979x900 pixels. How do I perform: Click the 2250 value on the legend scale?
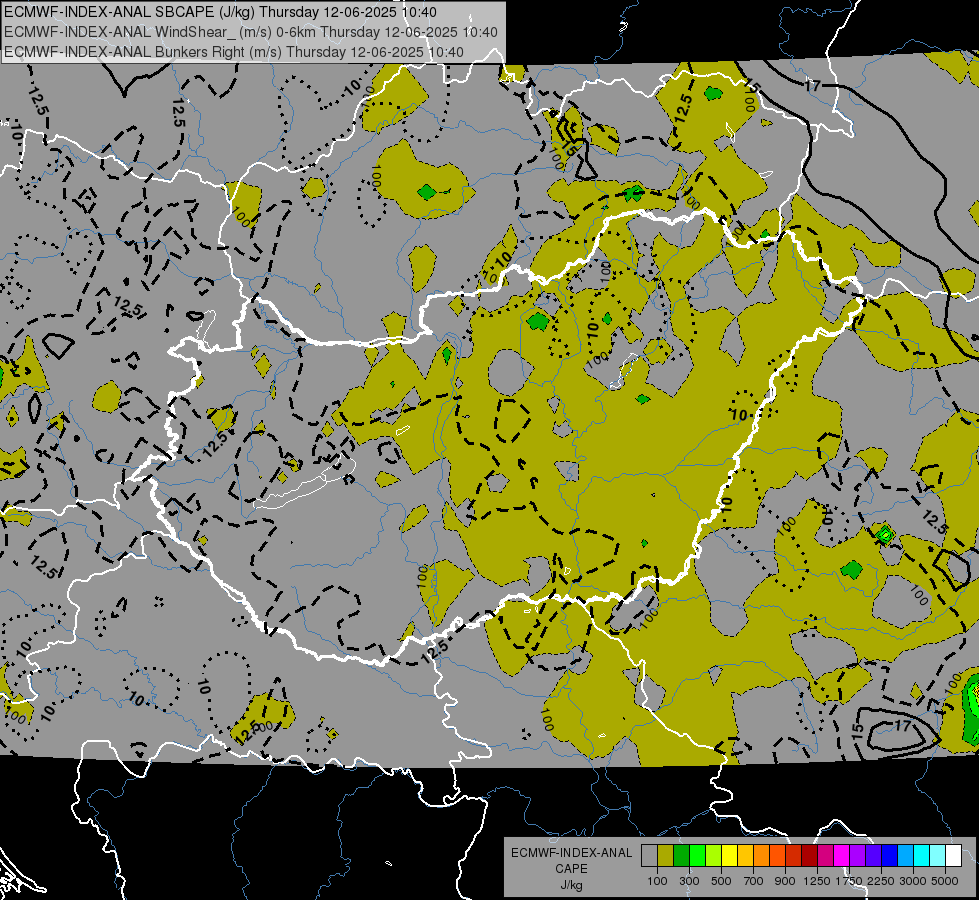point(881,881)
